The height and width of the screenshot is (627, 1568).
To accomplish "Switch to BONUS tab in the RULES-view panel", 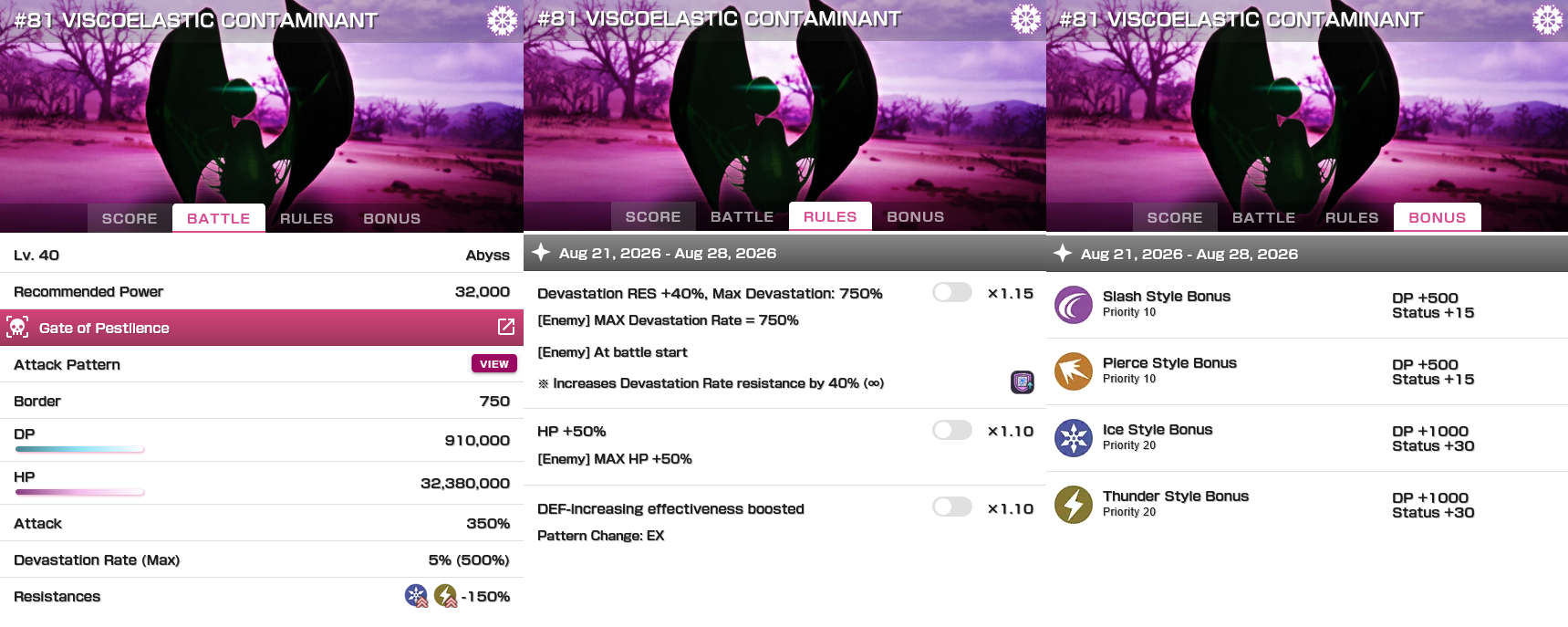I will pyautogui.click(x=916, y=216).
